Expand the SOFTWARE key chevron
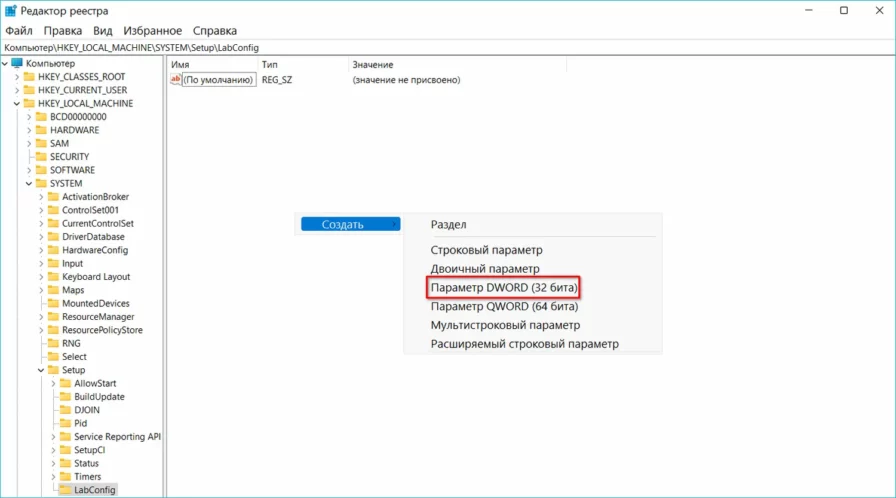This screenshot has height=498, width=896. tap(29, 170)
